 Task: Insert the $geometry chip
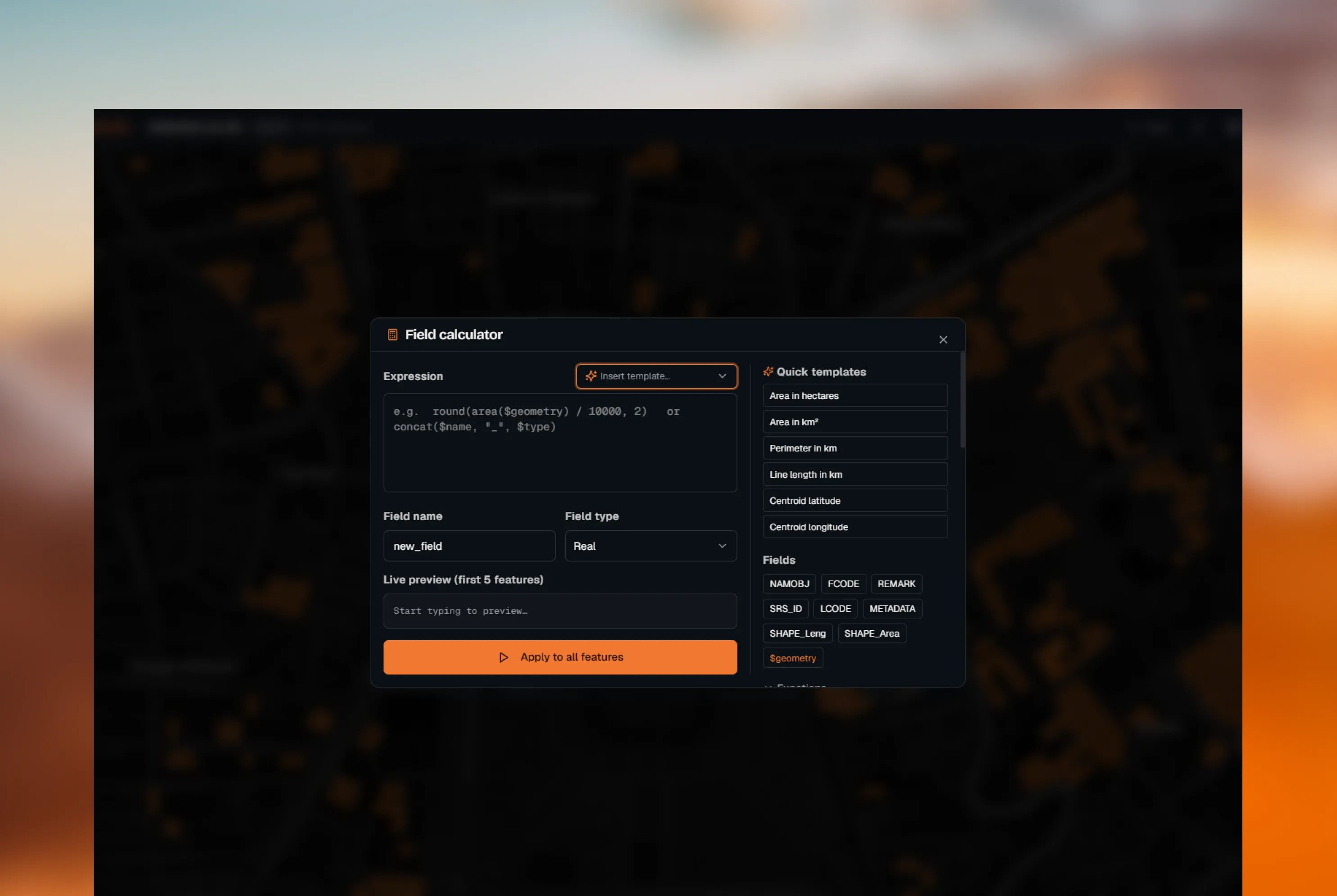click(x=793, y=658)
